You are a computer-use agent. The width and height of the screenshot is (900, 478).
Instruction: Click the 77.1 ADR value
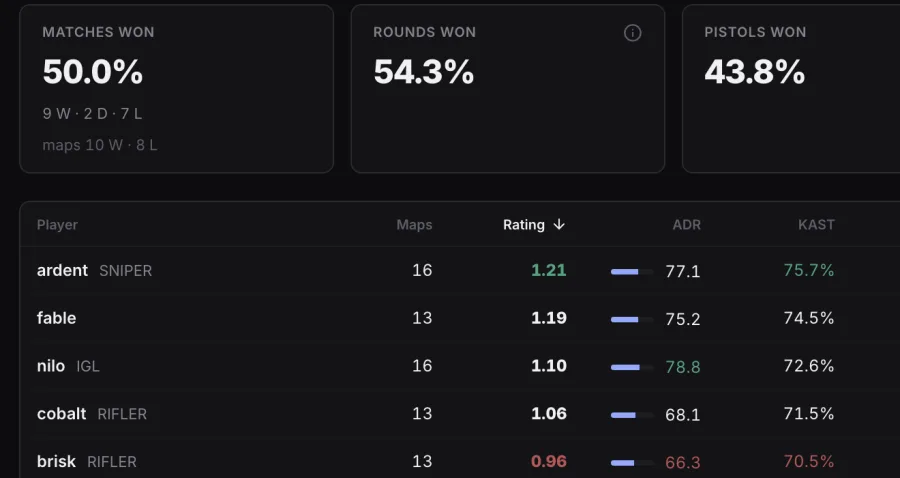[682, 271]
